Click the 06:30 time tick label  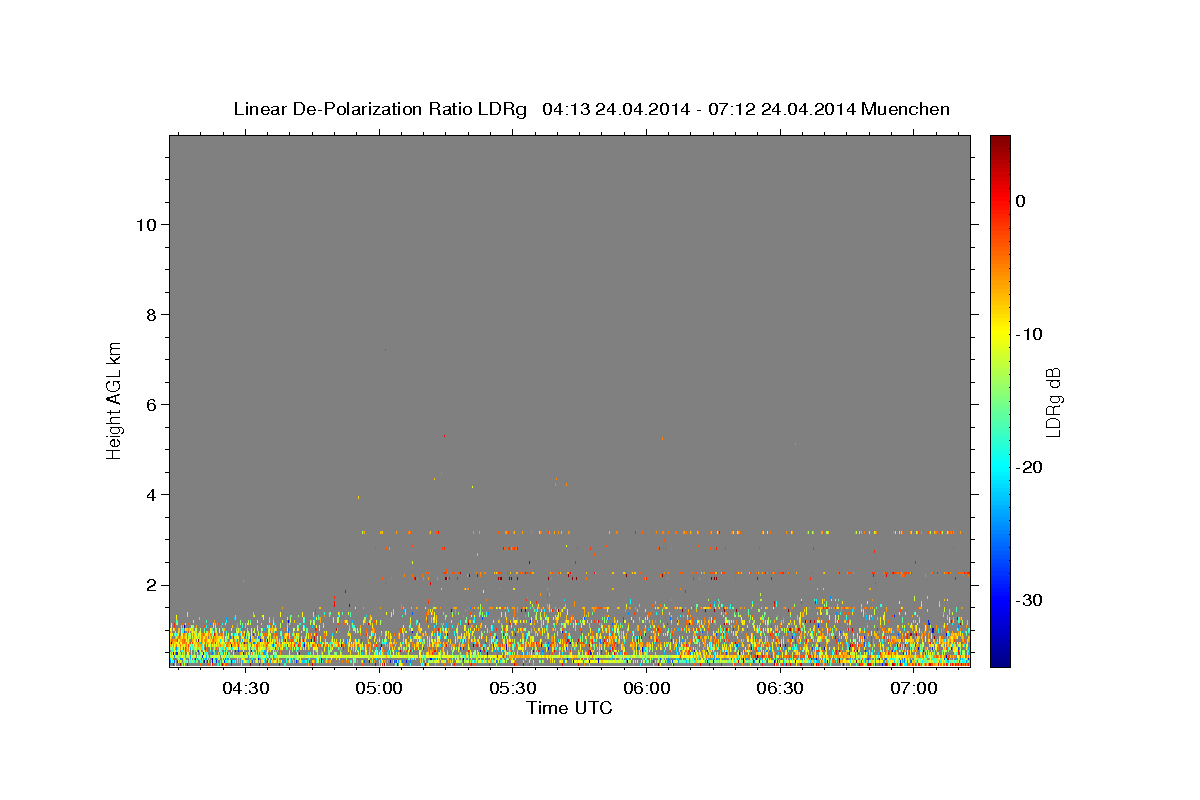[781, 688]
